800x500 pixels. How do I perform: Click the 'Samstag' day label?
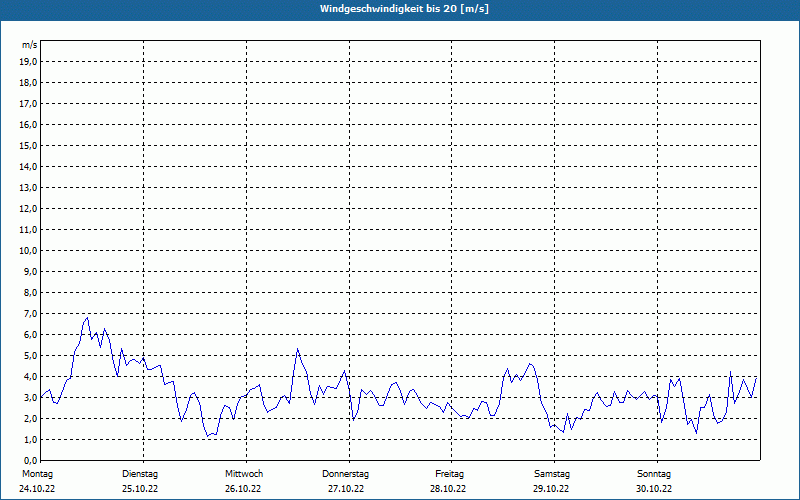point(552,474)
